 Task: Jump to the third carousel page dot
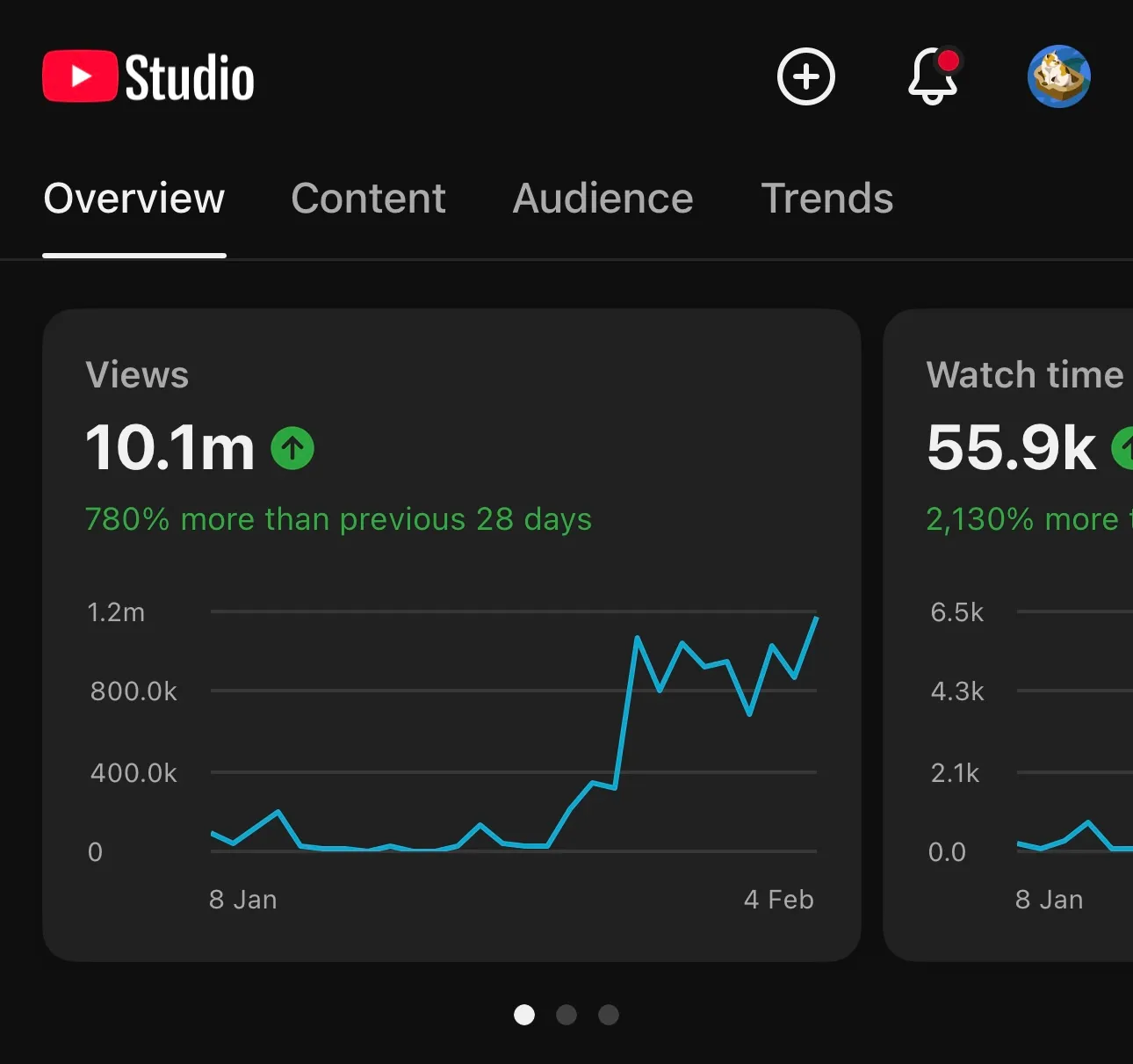pyautogui.click(x=609, y=1015)
